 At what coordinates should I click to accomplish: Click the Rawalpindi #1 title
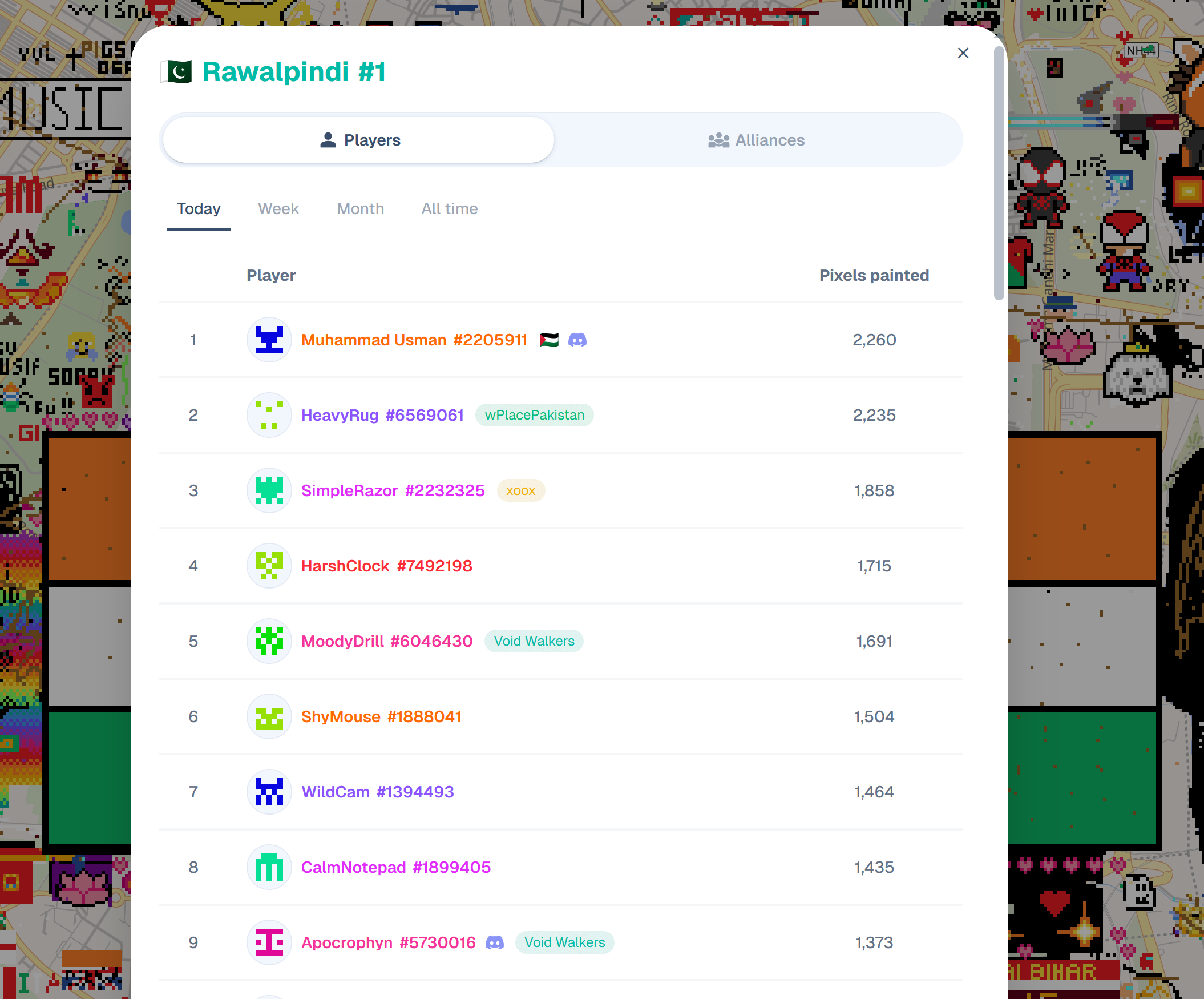tap(294, 72)
